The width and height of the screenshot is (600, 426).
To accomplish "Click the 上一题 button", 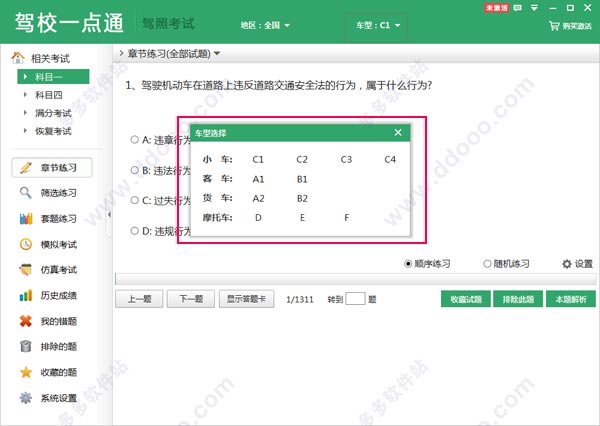I will click(139, 299).
